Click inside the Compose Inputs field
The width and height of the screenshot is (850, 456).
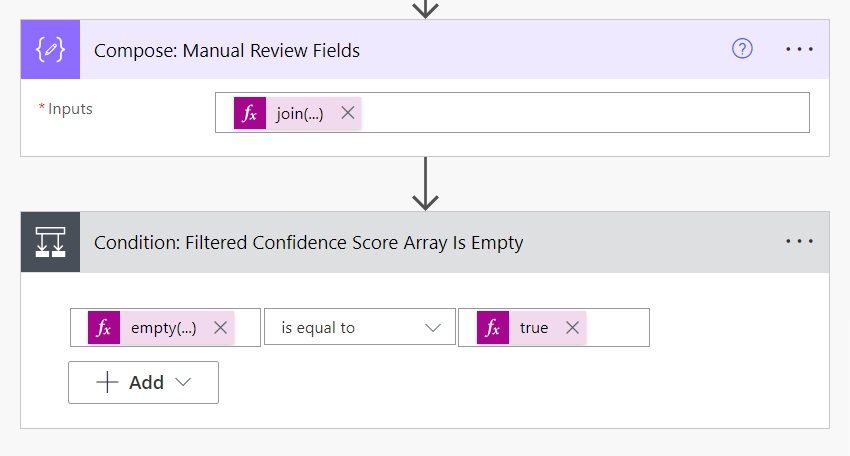585,112
